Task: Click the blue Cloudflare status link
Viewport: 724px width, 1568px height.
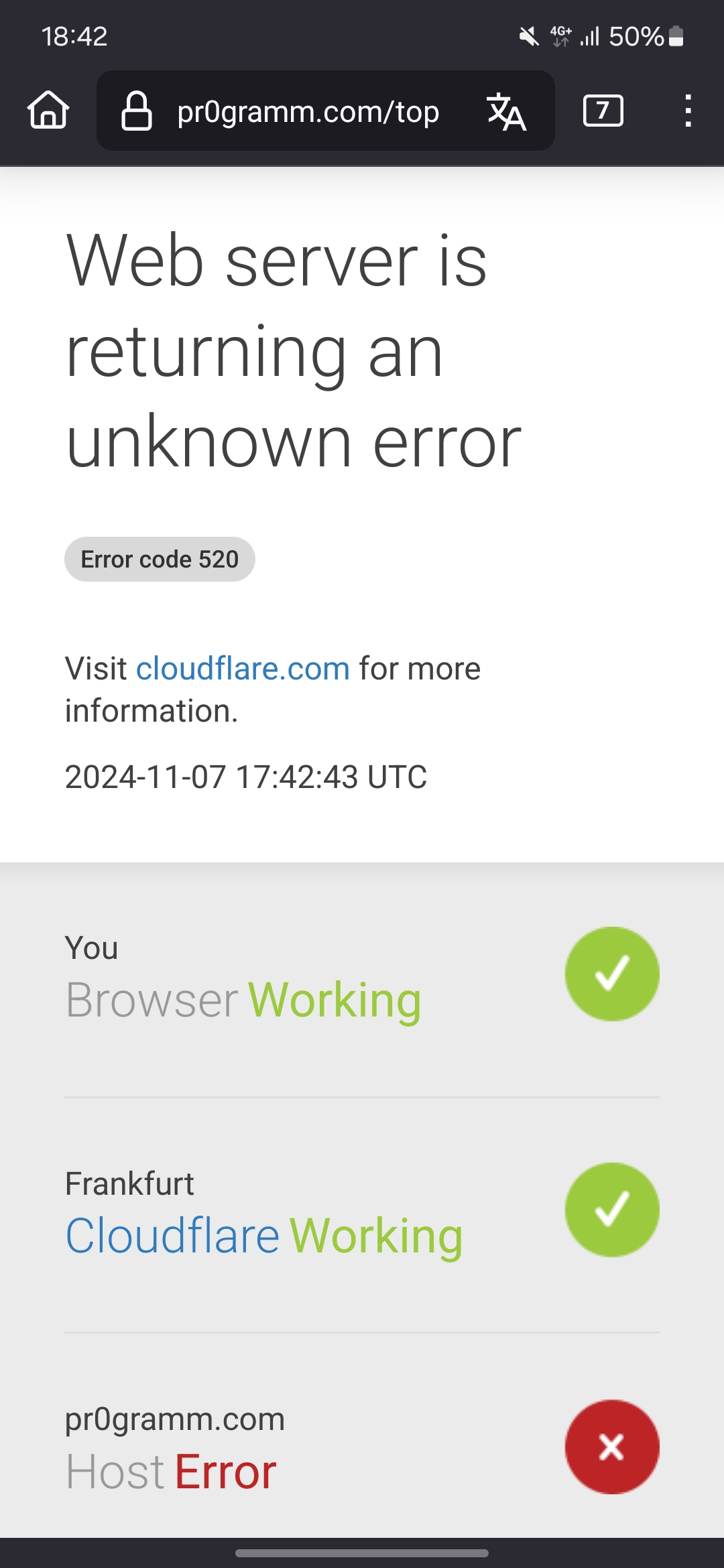Action: click(x=172, y=1236)
